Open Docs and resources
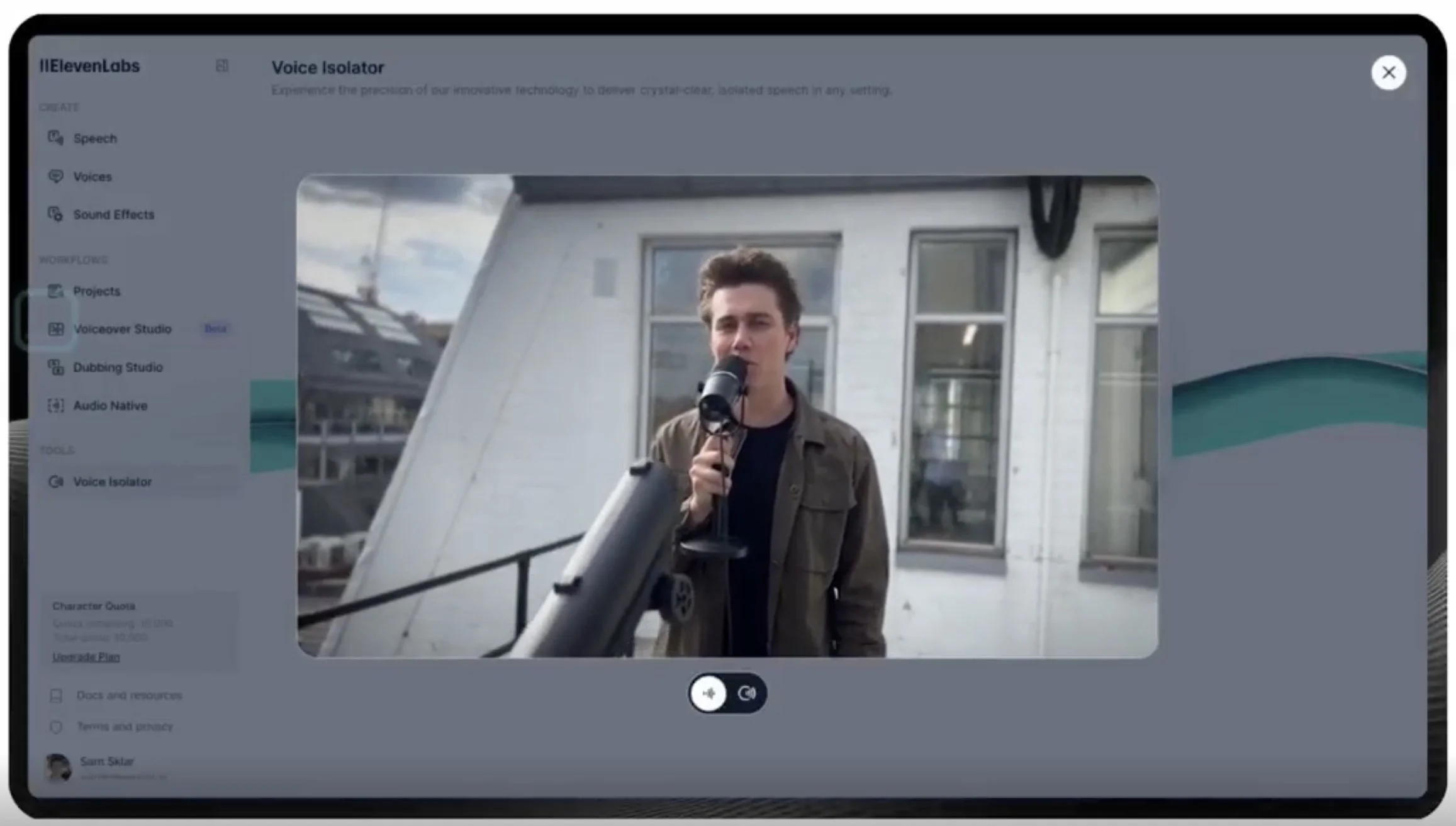This screenshot has height=826, width=1456. 128,695
